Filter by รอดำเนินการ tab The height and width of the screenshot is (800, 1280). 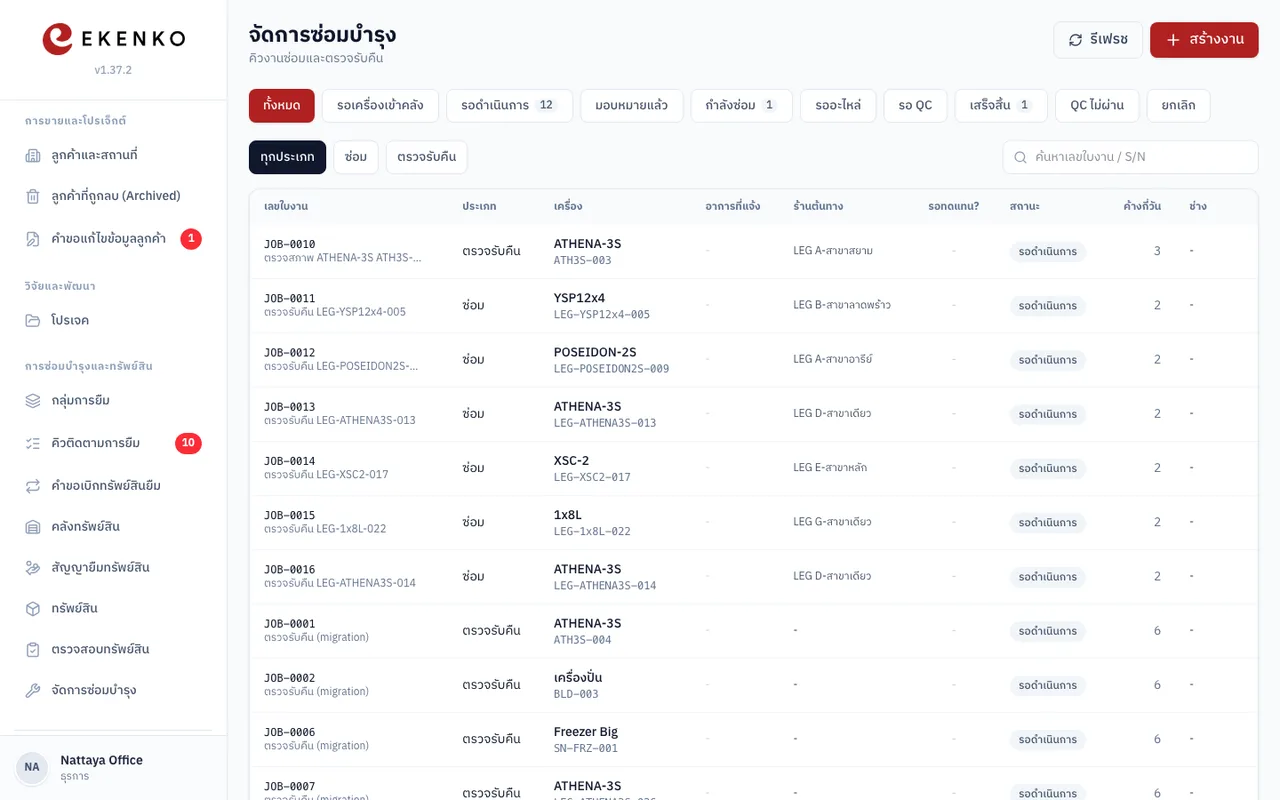point(509,106)
